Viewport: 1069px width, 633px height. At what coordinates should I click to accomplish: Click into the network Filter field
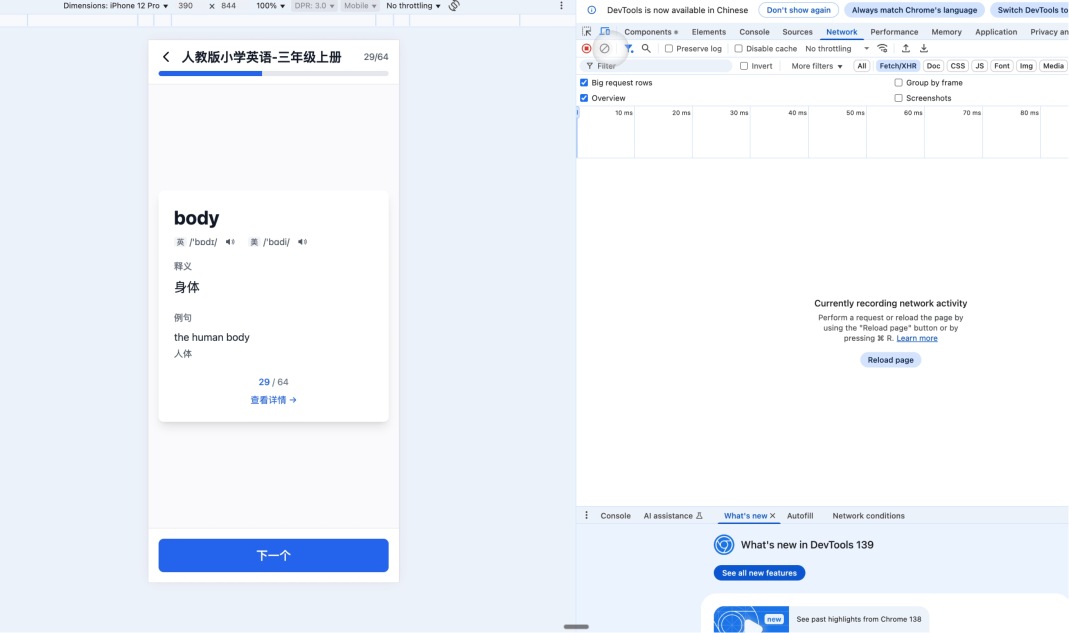(660, 66)
